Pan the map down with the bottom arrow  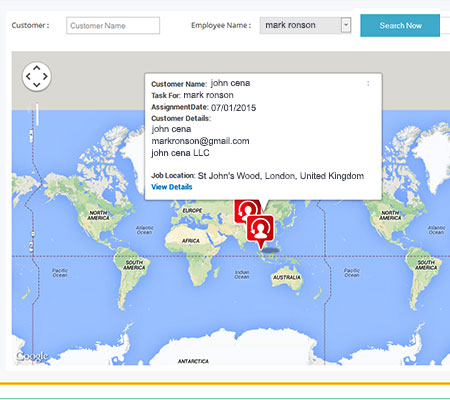coord(37,85)
